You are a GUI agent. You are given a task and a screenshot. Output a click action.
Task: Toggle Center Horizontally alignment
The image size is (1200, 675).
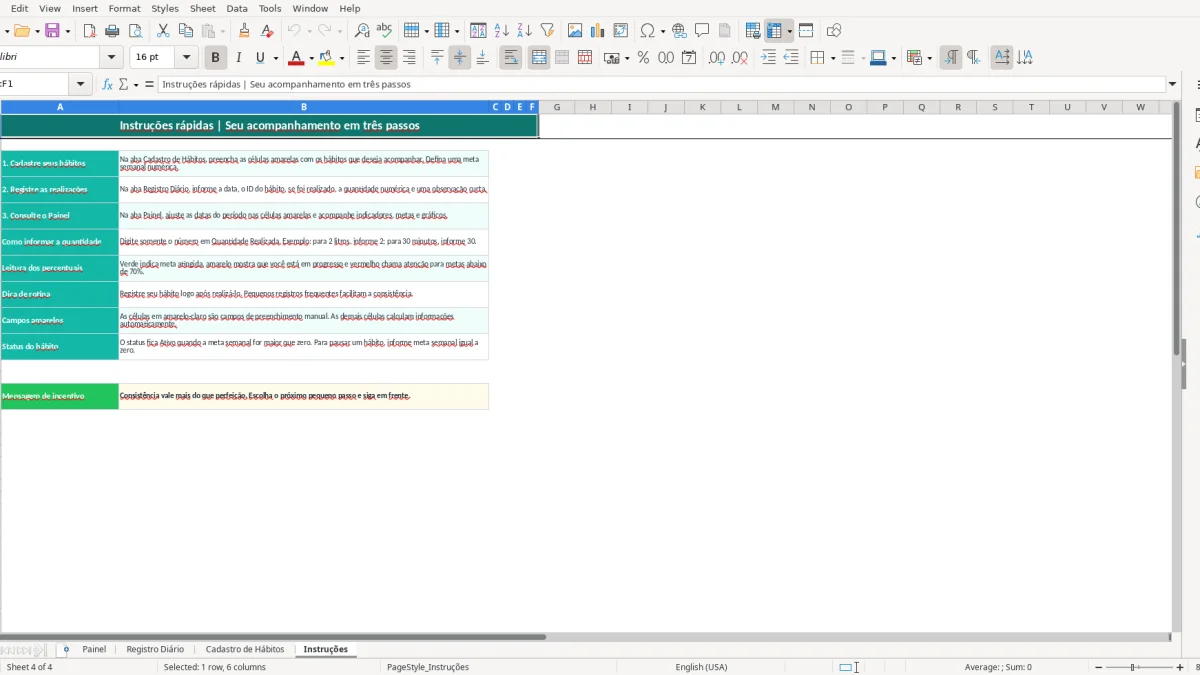[x=386, y=58]
